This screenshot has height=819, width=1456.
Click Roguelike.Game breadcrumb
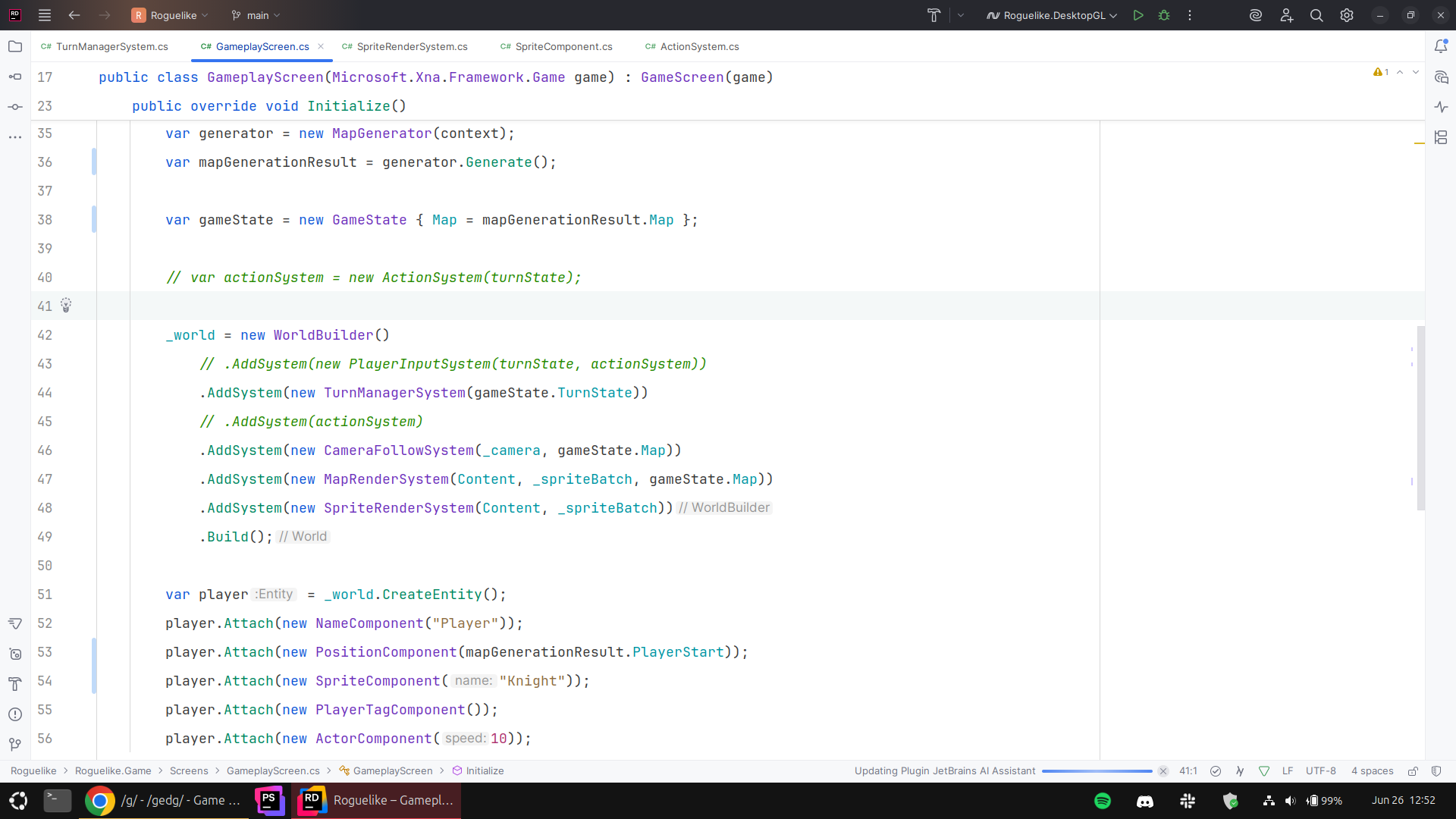tap(113, 771)
